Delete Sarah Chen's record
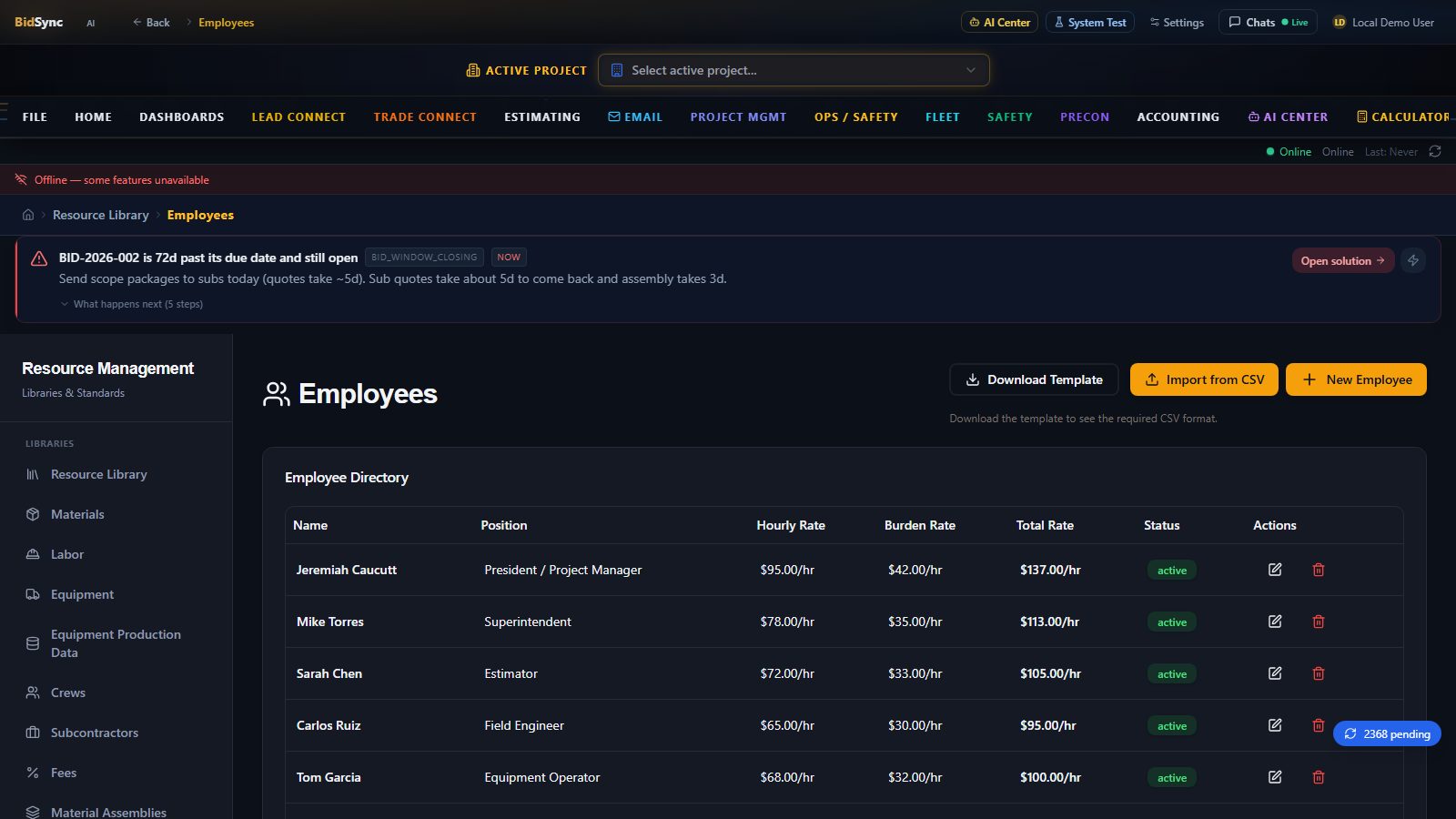The width and height of the screenshot is (1456, 819). (1319, 673)
